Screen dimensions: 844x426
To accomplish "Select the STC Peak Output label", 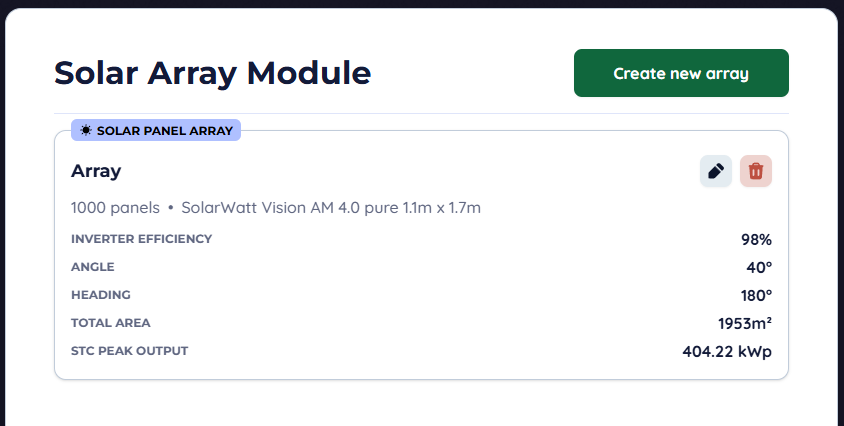I will (129, 351).
